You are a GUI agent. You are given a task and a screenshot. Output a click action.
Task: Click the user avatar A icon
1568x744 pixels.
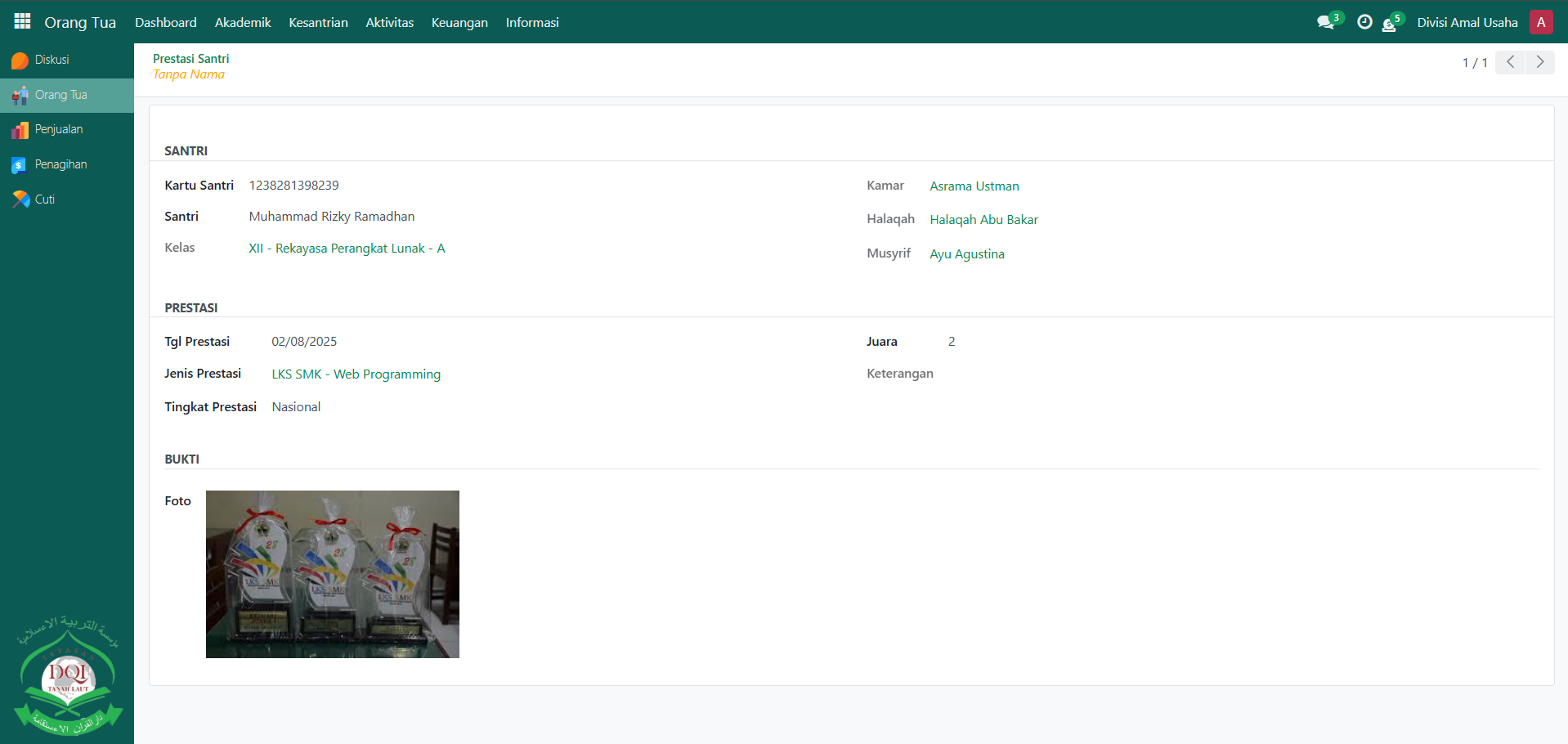point(1541,22)
